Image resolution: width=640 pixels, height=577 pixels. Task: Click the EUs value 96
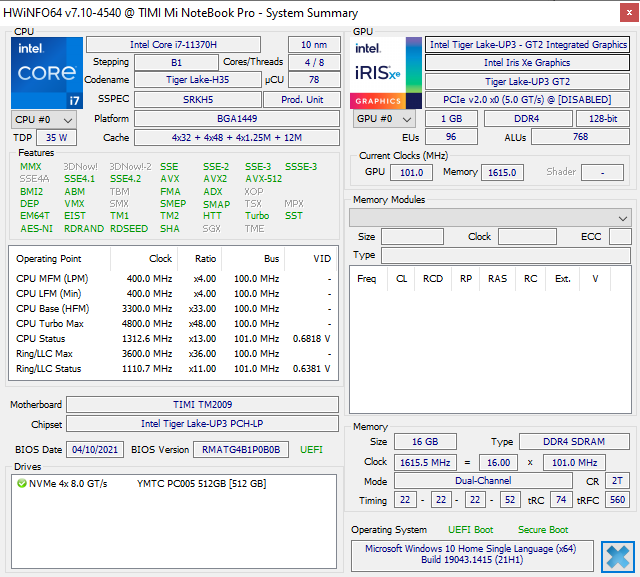pos(451,137)
